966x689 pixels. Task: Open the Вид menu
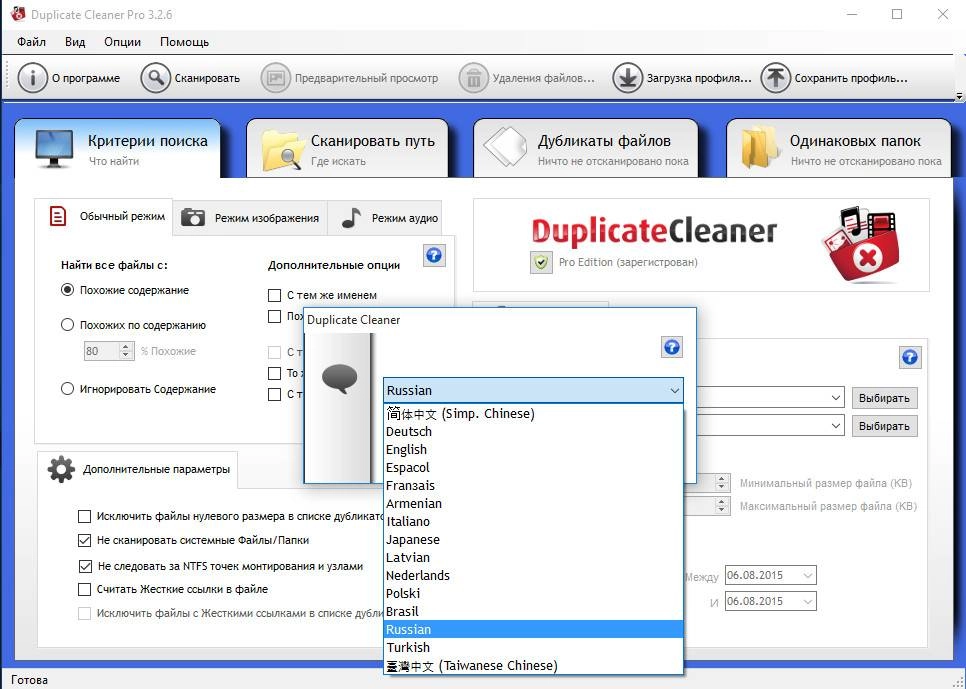75,42
